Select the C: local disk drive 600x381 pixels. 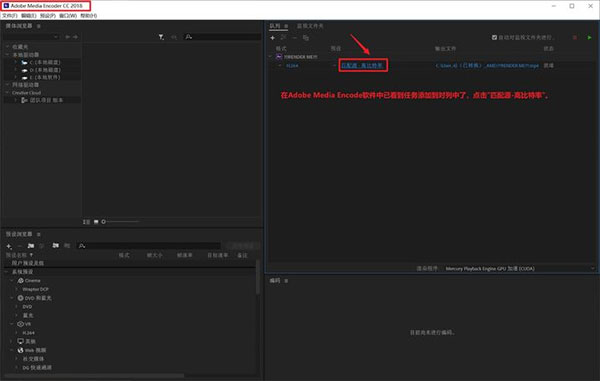45,62
